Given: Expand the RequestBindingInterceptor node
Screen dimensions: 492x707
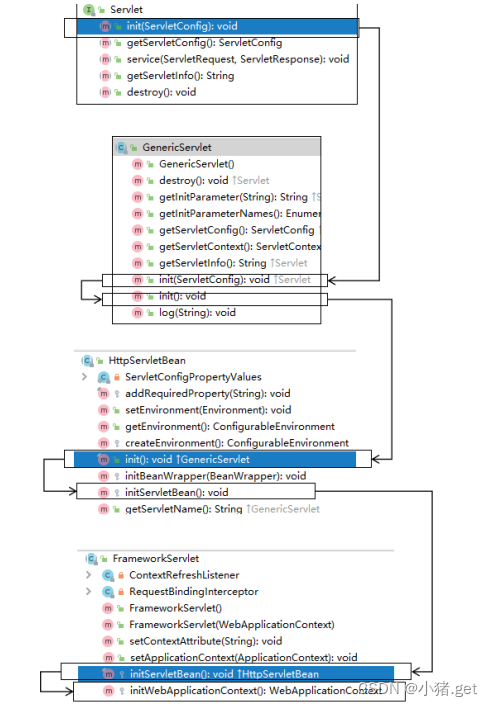Looking at the screenshot, I should [88, 591].
